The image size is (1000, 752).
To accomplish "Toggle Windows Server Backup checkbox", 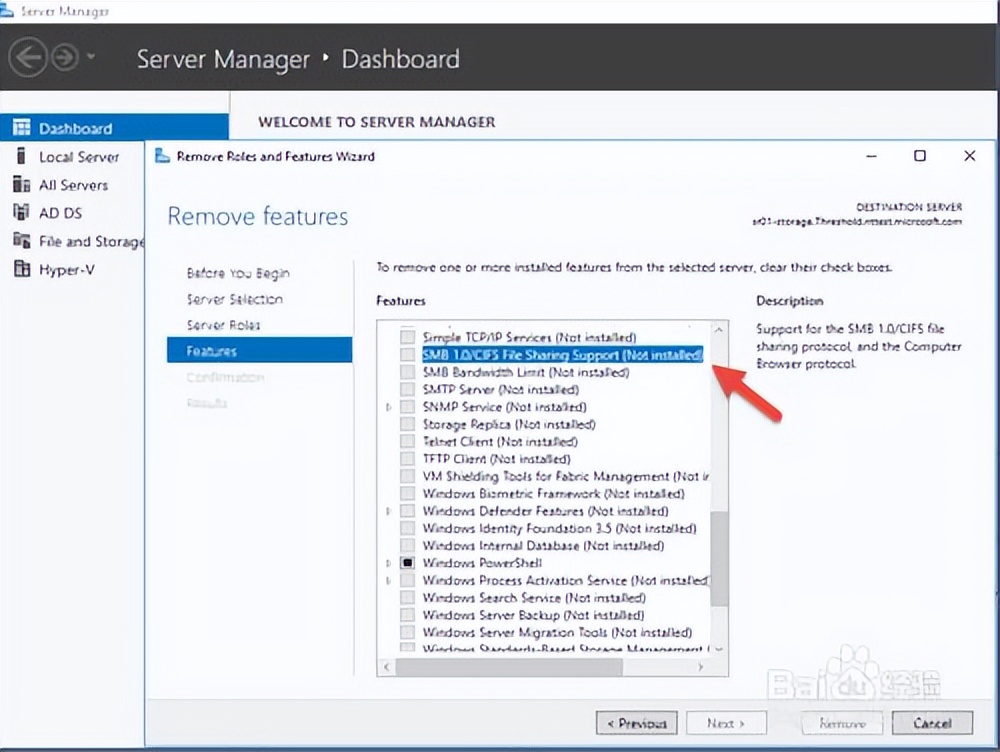I will pyautogui.click(x=408, y=614).
